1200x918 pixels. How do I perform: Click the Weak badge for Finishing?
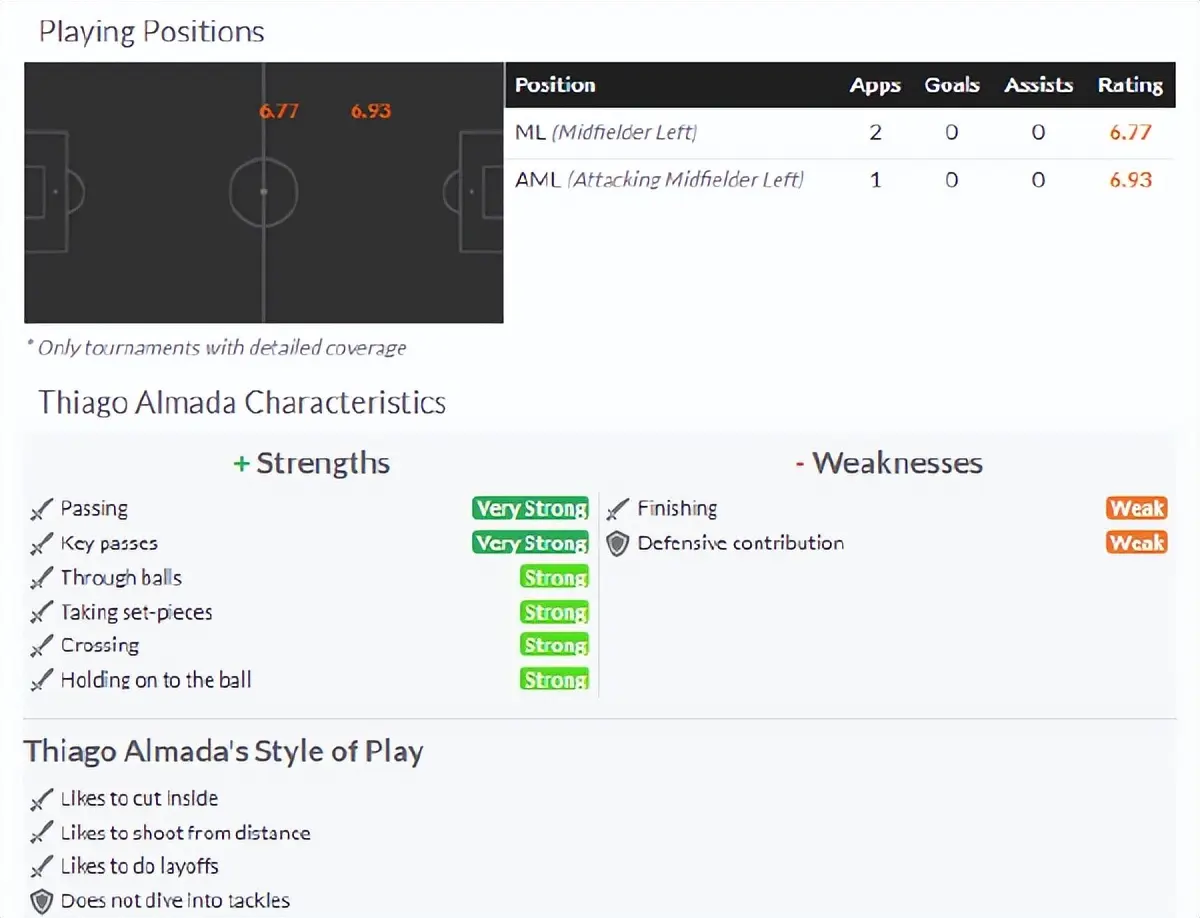tap(1137, 509)
